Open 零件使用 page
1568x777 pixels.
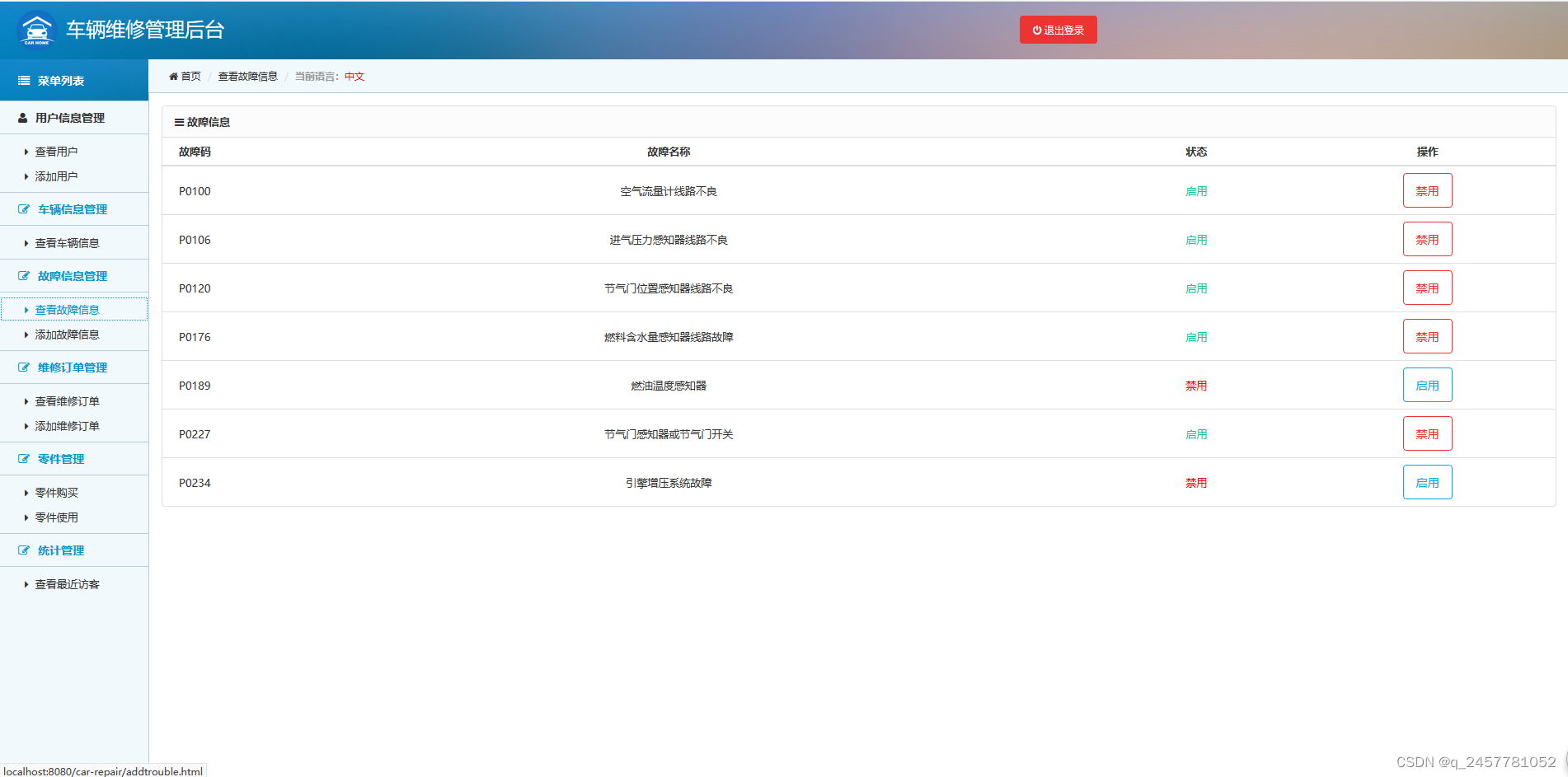tap(56, 517)
